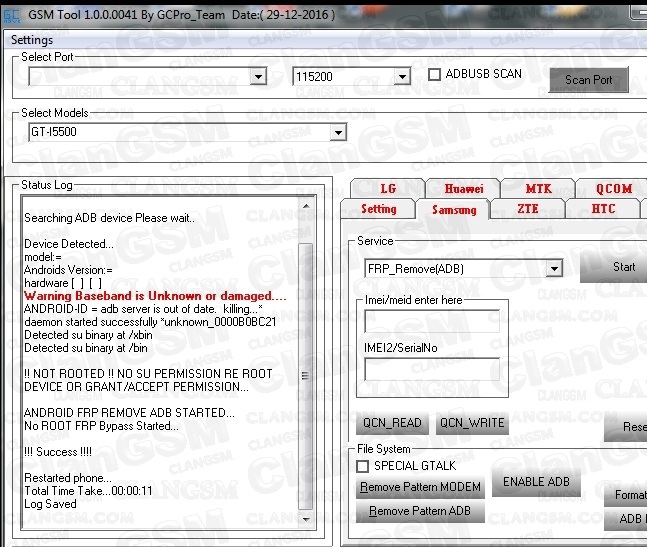Click 'Searching ADB device Please wait..' line
Viewport: 647px width, 547px height.
(109, 218)
